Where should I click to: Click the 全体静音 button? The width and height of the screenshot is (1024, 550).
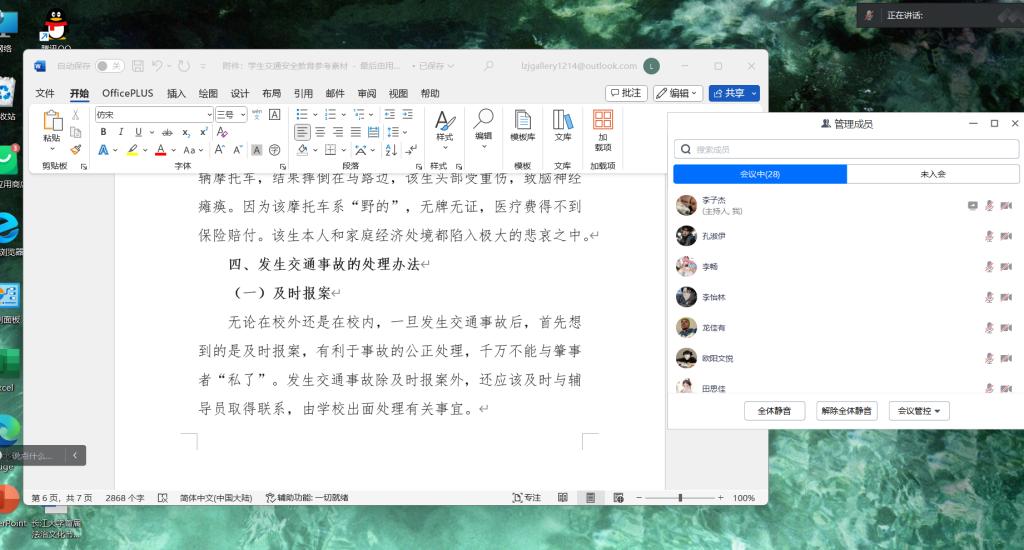pyautogui.click(x=774, y=411)
